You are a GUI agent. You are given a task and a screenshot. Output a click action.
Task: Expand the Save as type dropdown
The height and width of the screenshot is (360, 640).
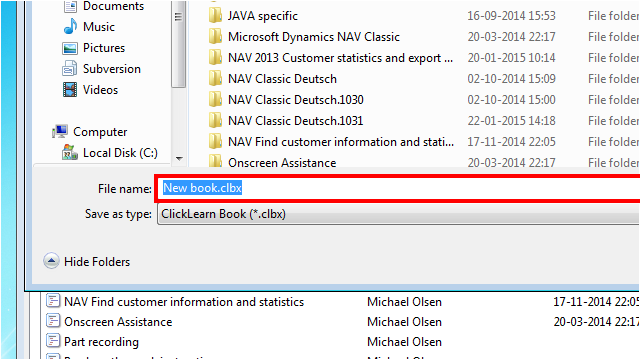pos(398,214)
